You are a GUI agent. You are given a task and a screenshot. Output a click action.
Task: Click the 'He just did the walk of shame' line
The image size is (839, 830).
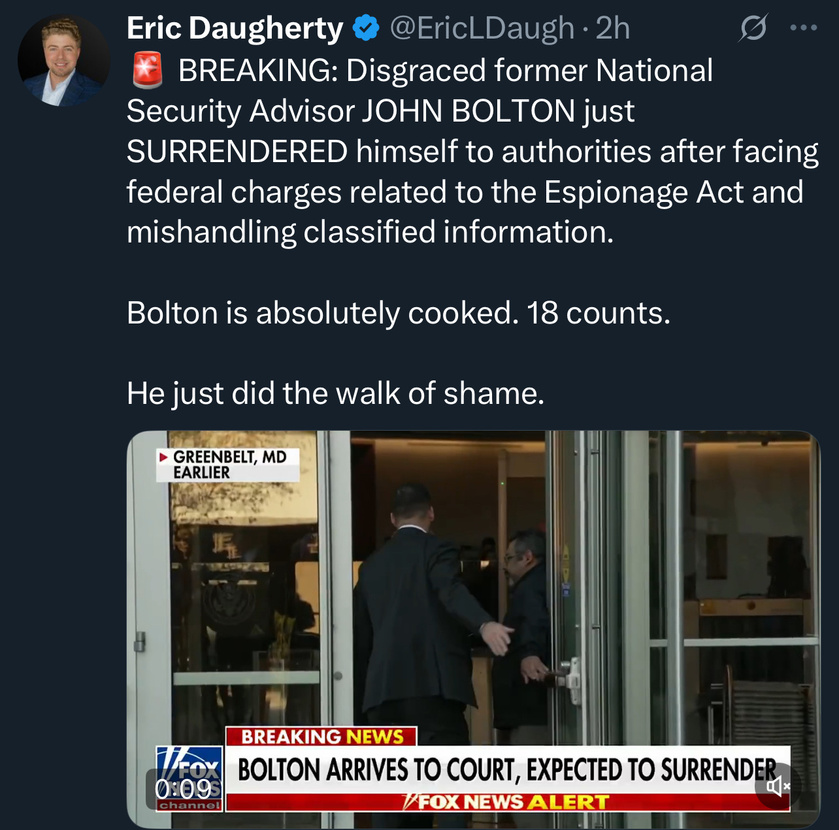335,393
